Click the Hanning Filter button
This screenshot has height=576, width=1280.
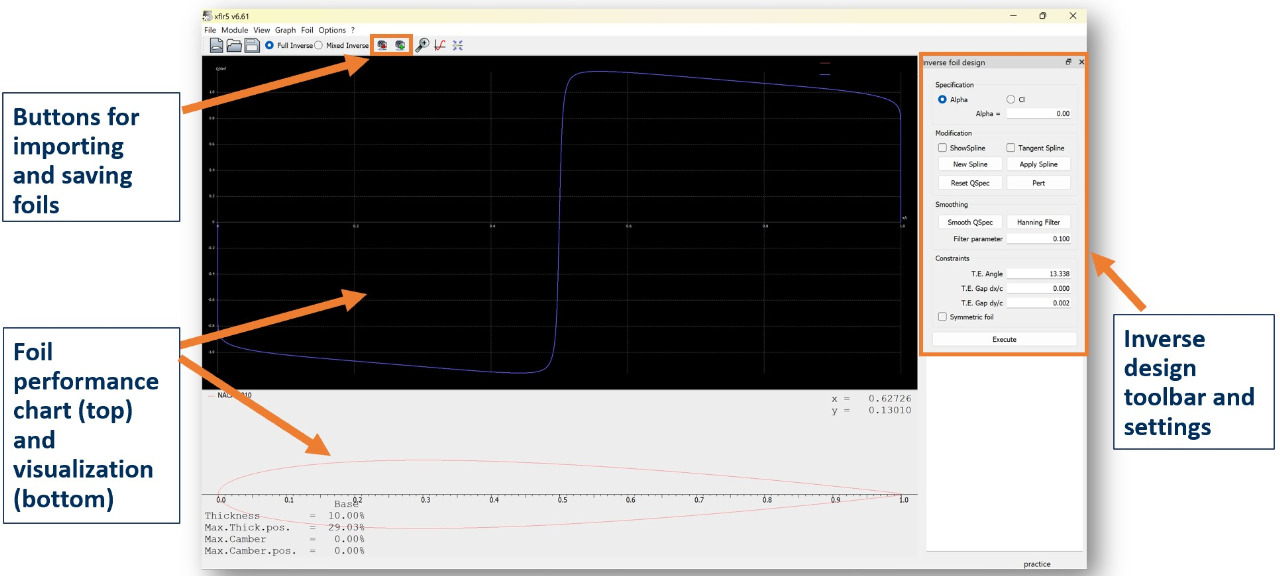(x=1038, y=222)
